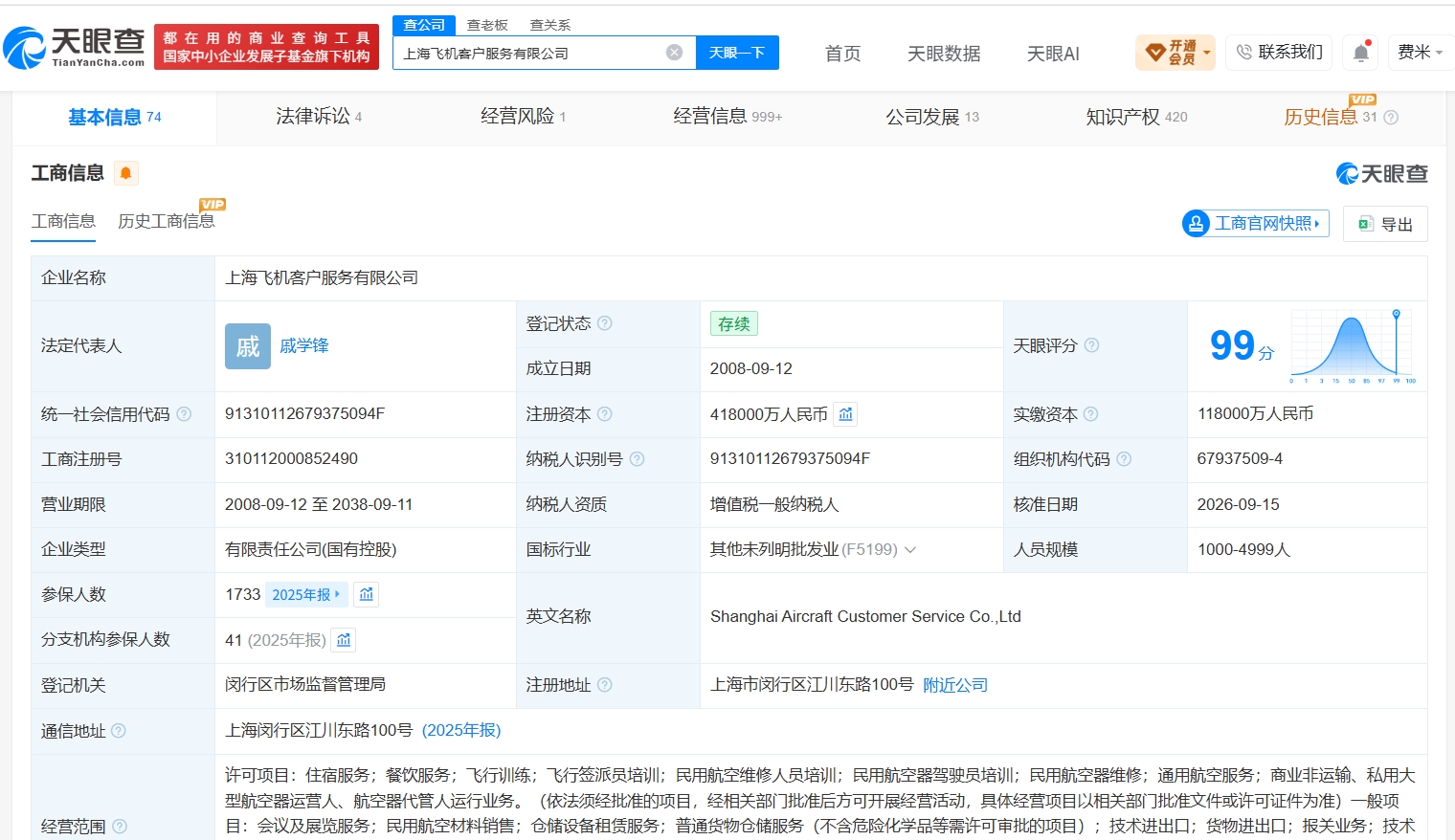
Task: Show help for 通信地址
Action: (119, 731)
